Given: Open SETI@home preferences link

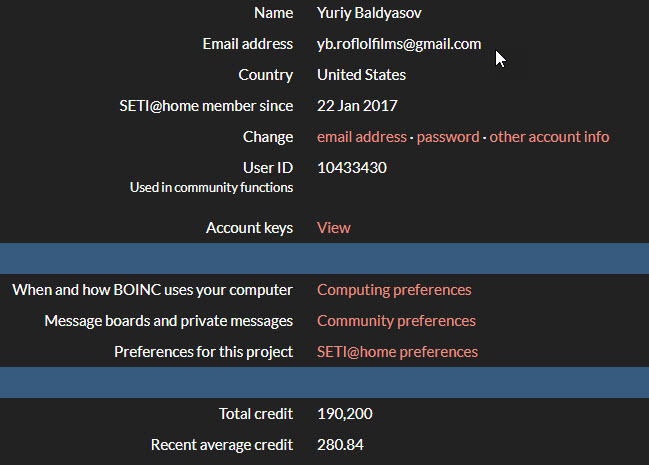Looking at the screenshot, I should pyautogui.click(x=397, y=352).
